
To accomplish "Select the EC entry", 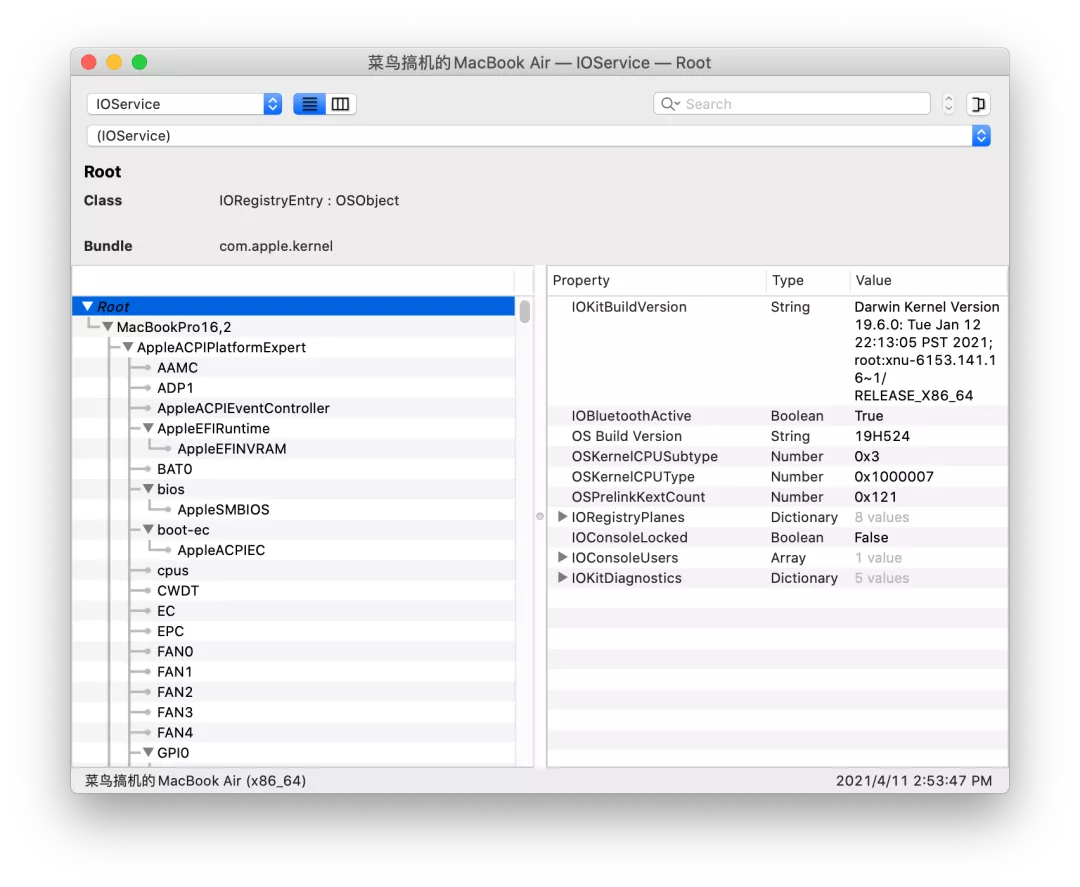I will point(166,611).
